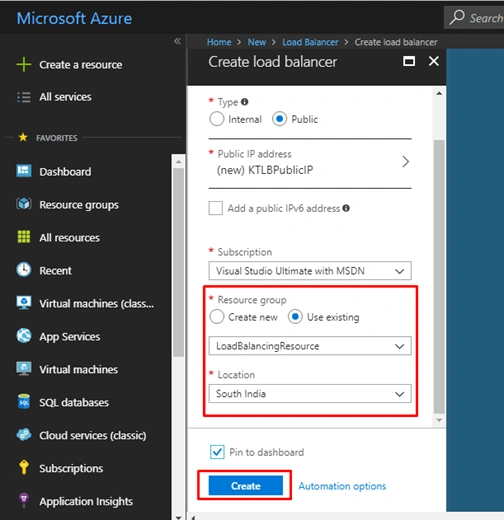Image resolution: width=504 pixels, height=520 pixels.
Task: Expand the LoadBalancingResource resource group dropdown
Action: [x=310, y=346]
